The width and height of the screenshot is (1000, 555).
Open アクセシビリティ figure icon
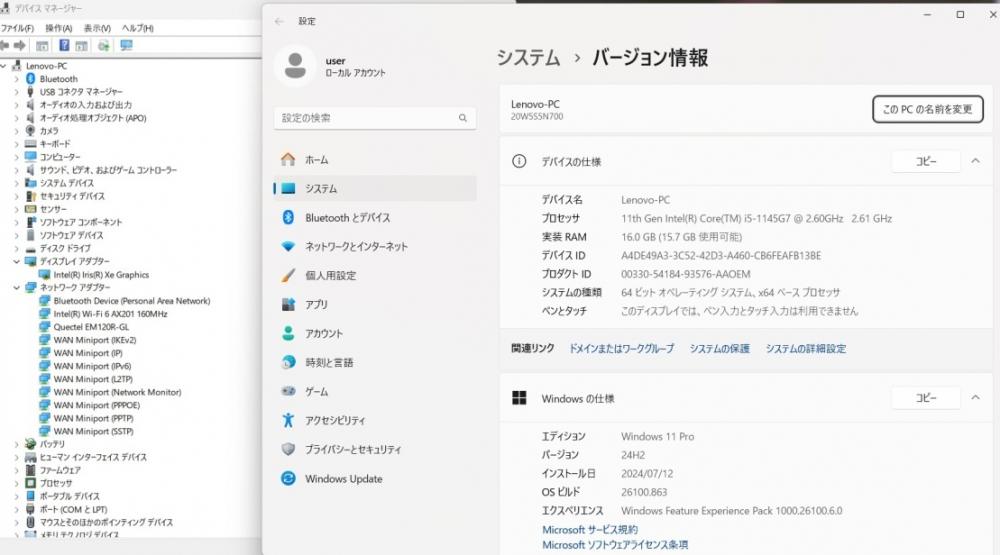(x=288, y=420)
